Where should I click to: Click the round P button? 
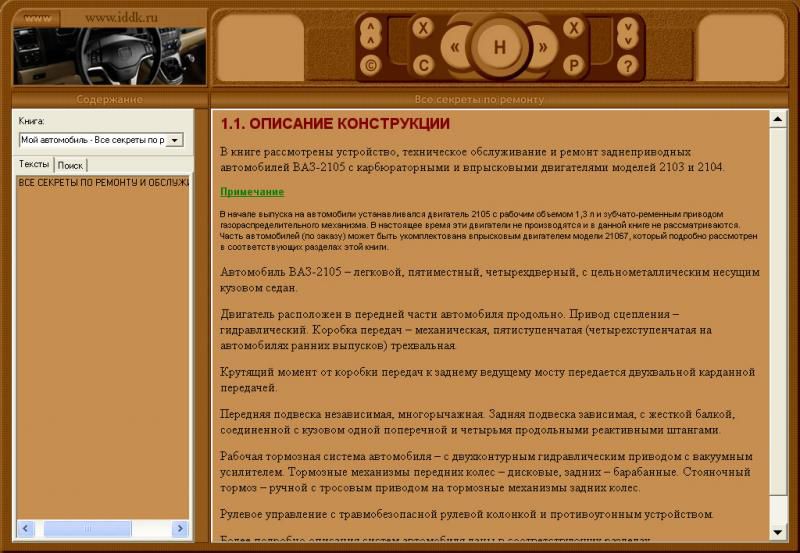point(574,66)
